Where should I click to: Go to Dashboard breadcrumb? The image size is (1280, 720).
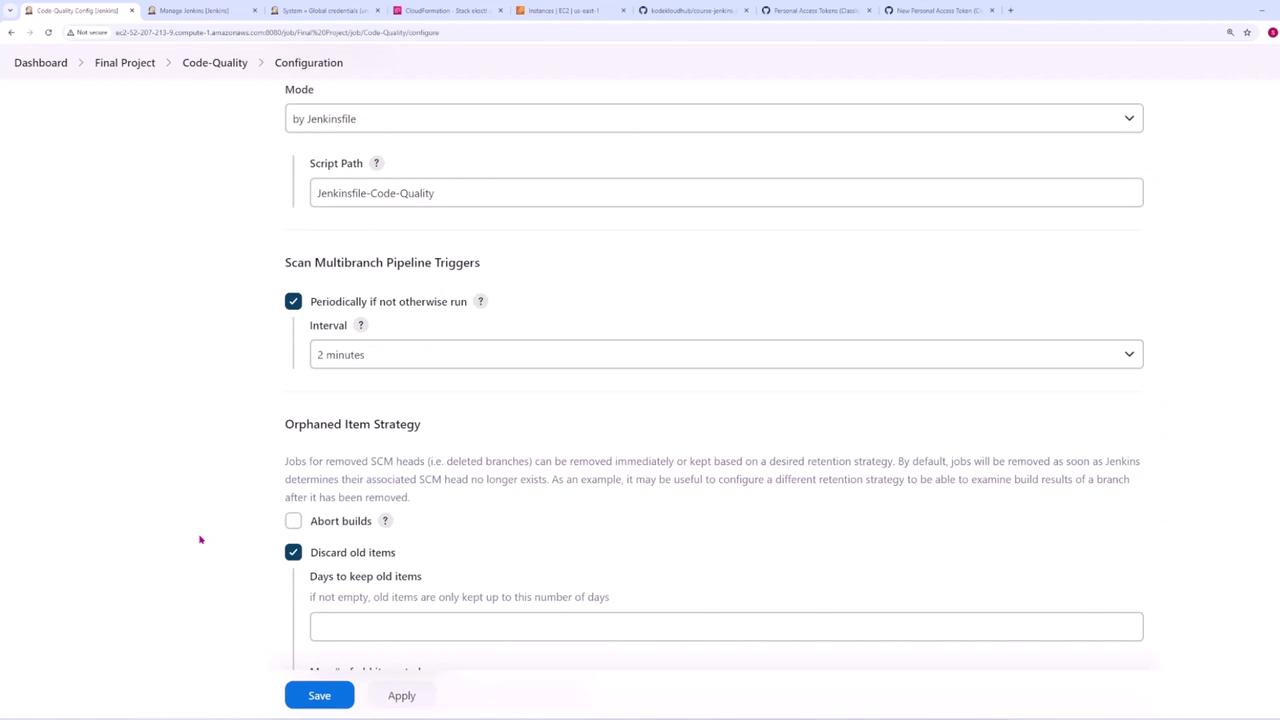(41, 62)
